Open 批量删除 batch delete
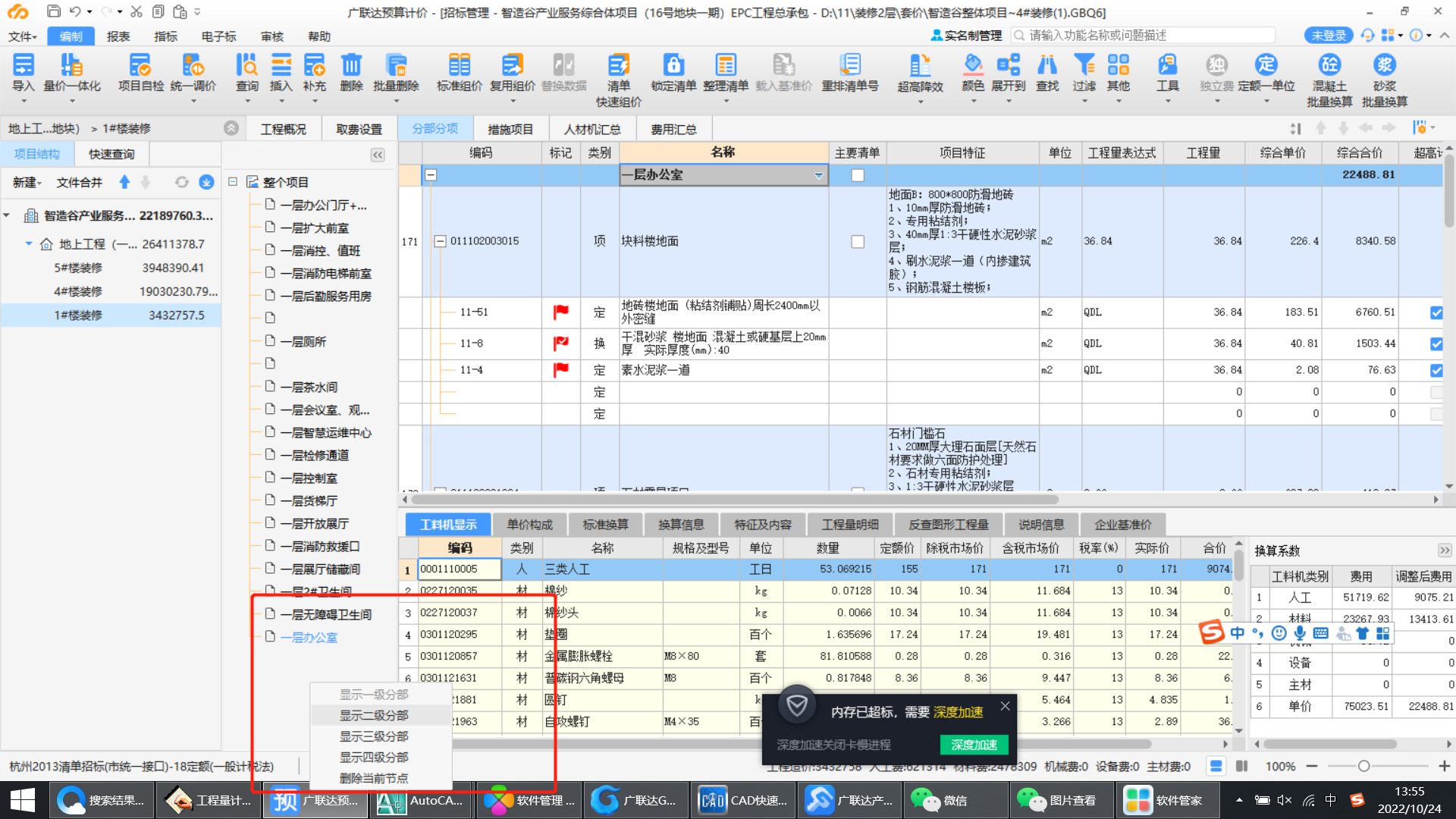Screen dimensions: 1456x819 pyautogui.click(x=396, y=73)
